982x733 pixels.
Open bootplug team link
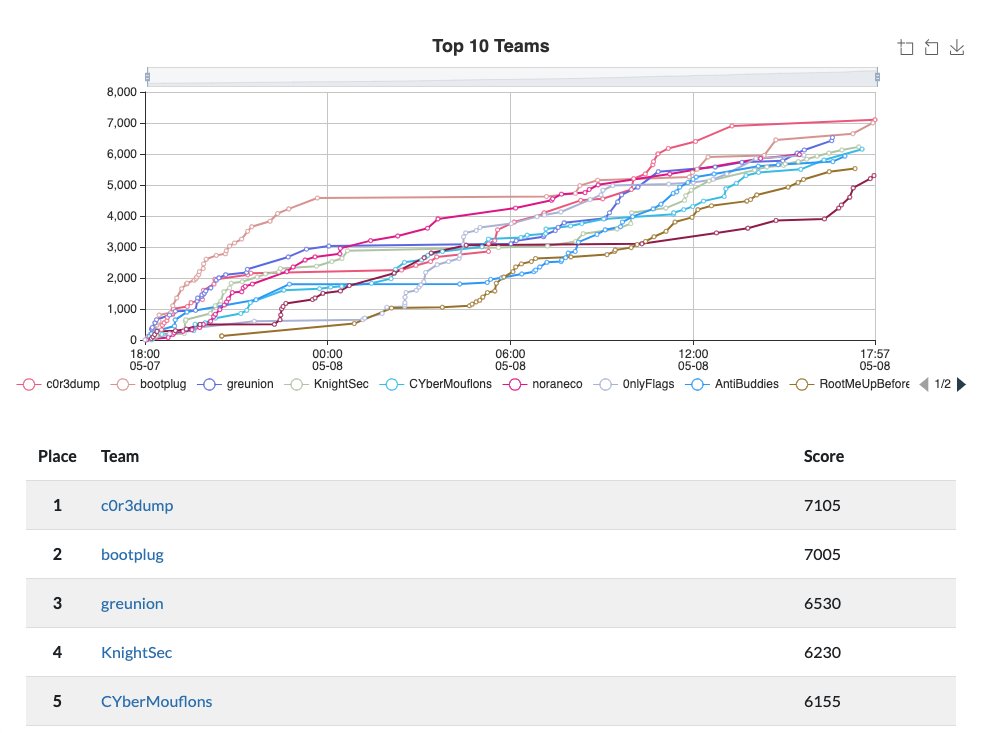tap(132, 554)
